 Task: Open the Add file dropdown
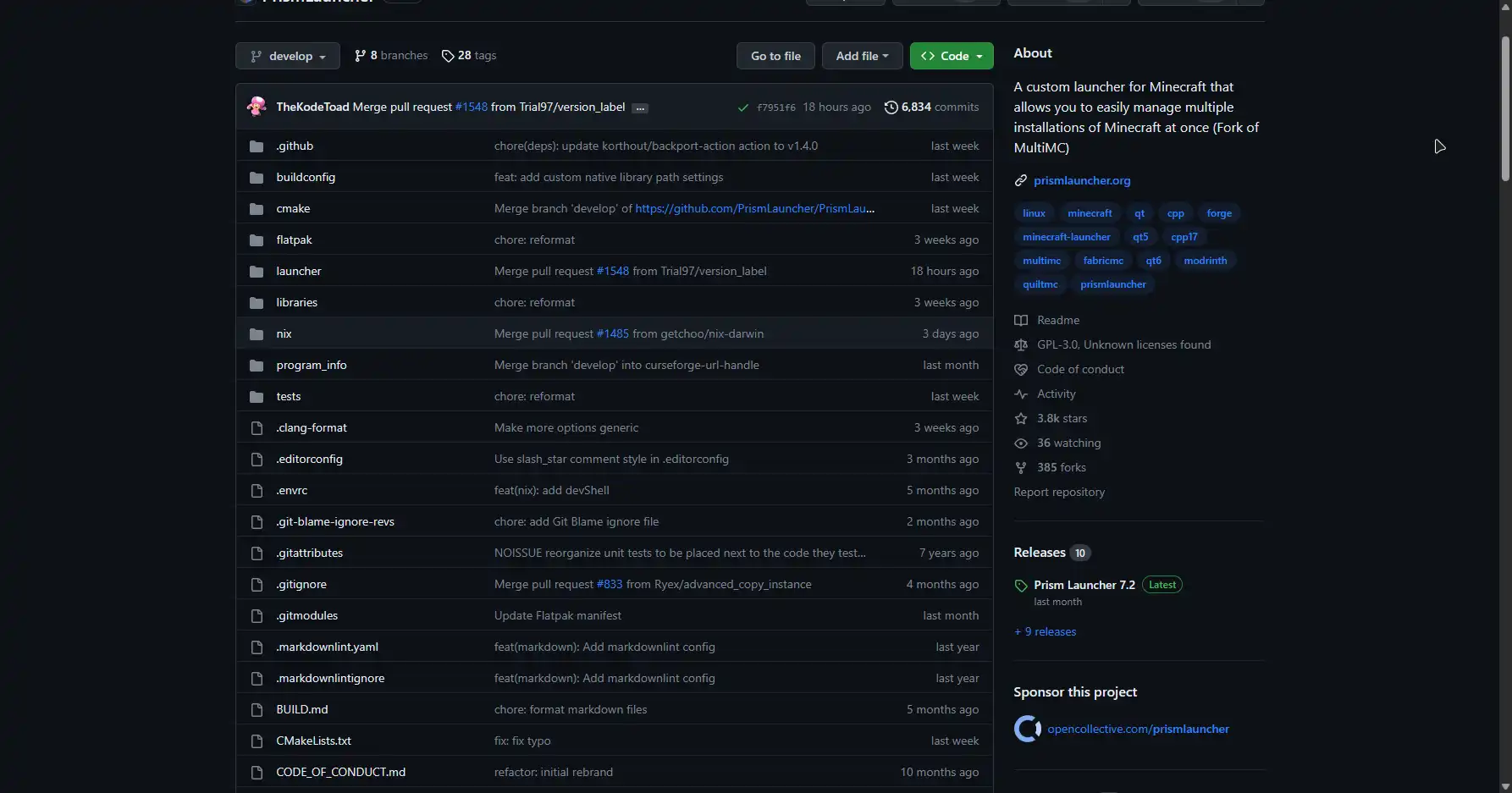coord(862,56)
